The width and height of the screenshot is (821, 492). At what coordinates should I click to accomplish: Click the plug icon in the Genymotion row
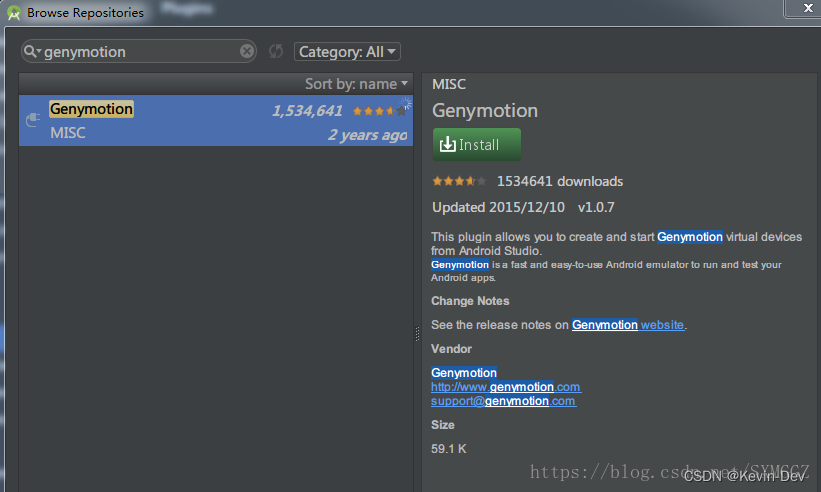(33, 120)
